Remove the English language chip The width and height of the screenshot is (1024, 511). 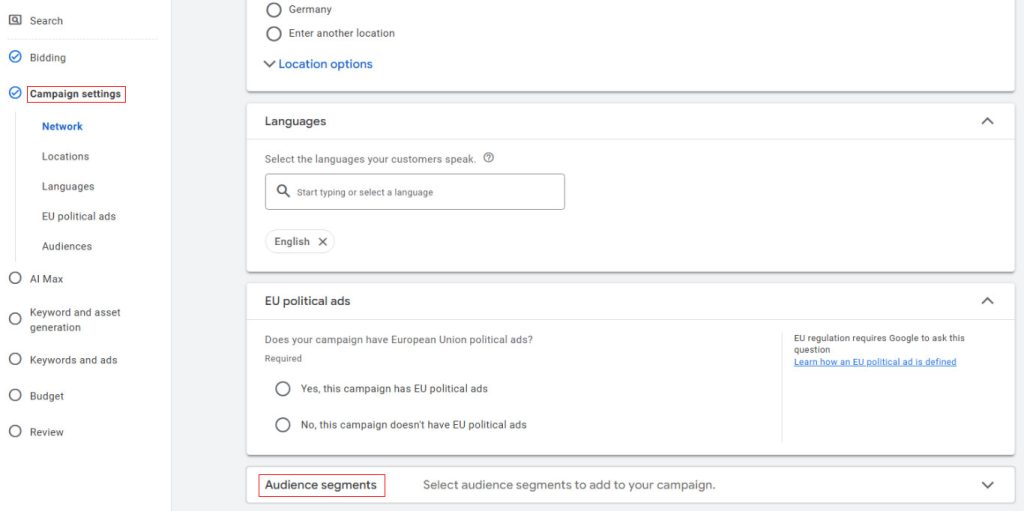tap(322, 242)
